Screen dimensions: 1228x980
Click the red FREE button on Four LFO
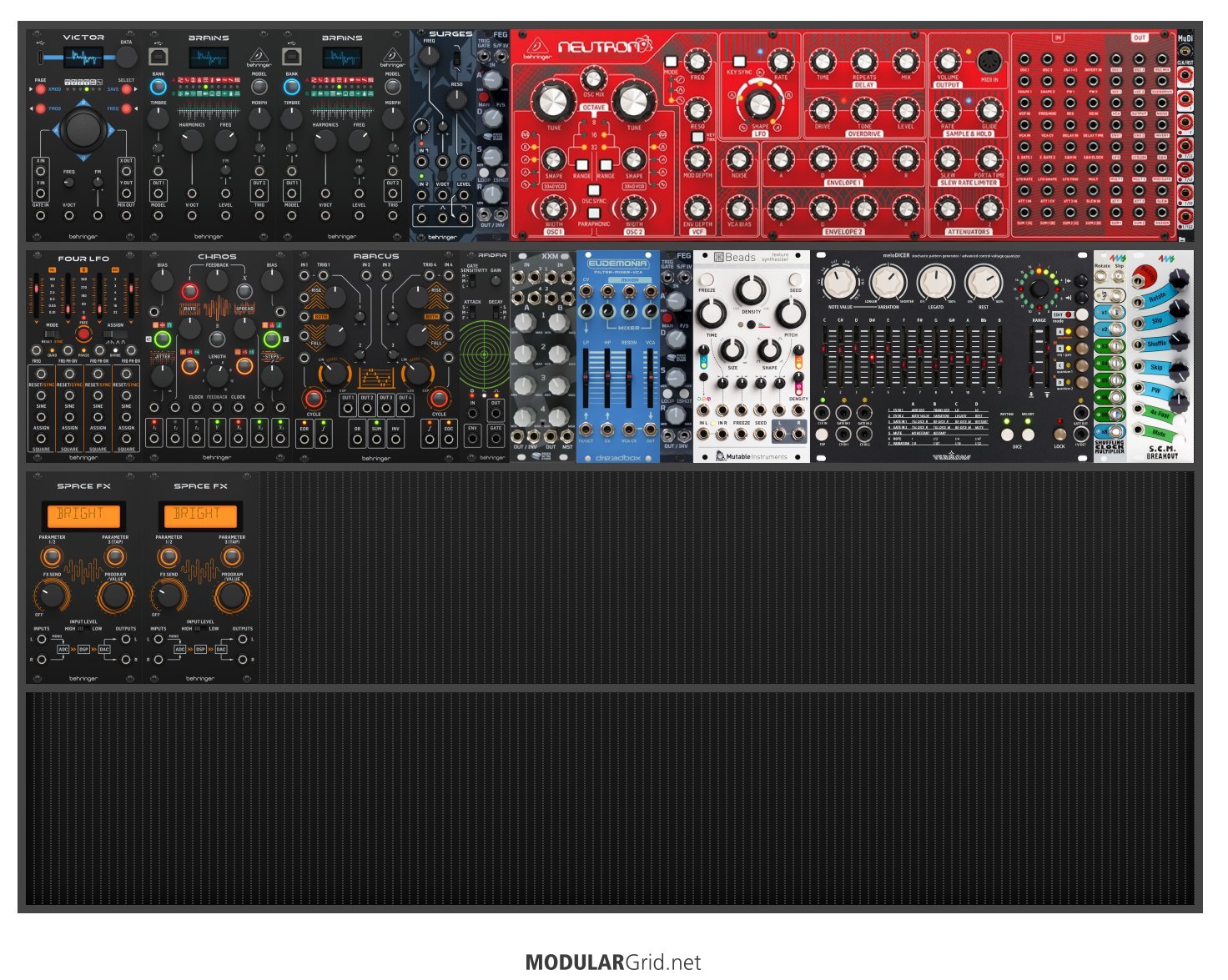[x=83, y=334]
